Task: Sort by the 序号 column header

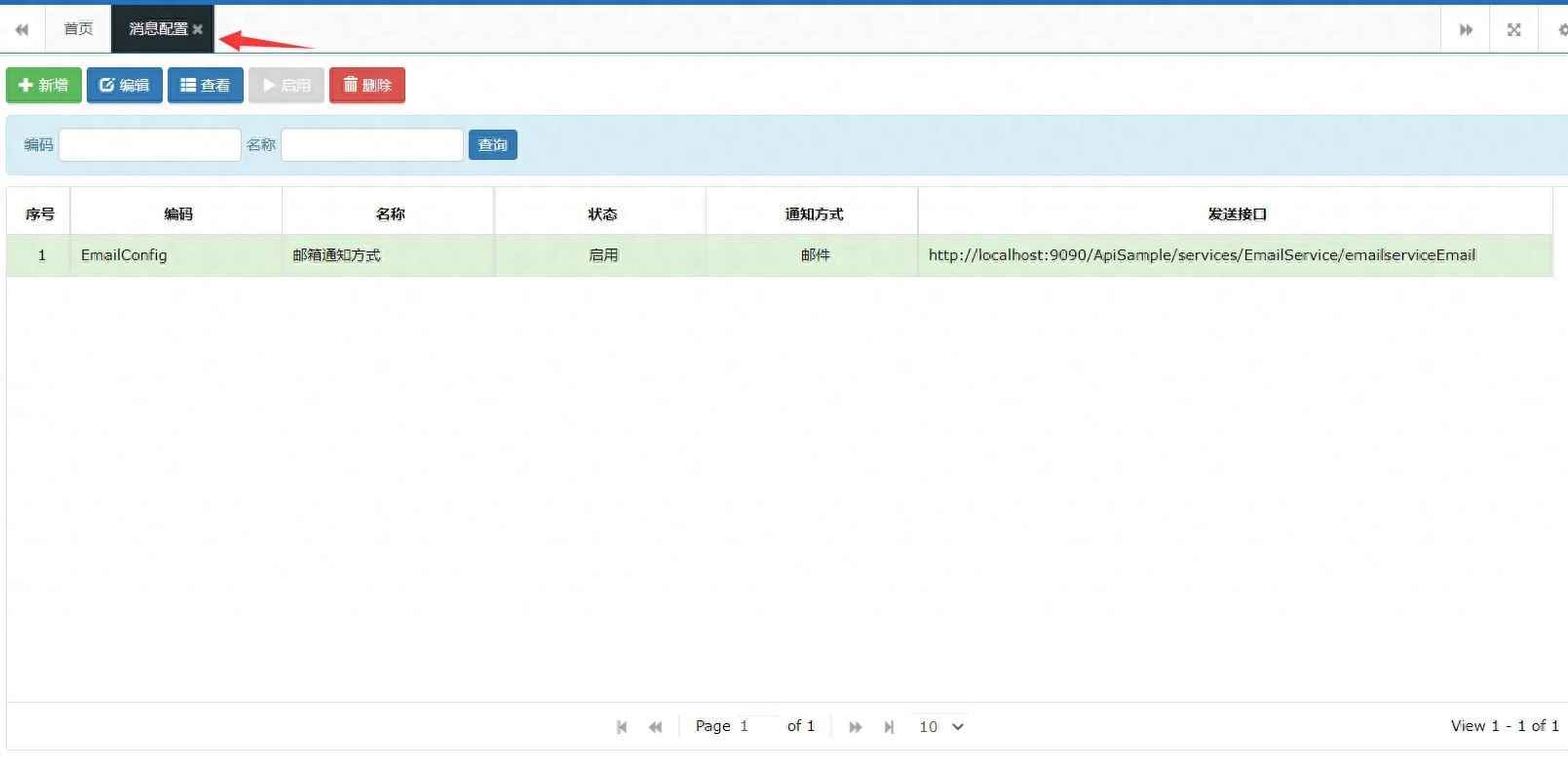Action: pos(39,213)
